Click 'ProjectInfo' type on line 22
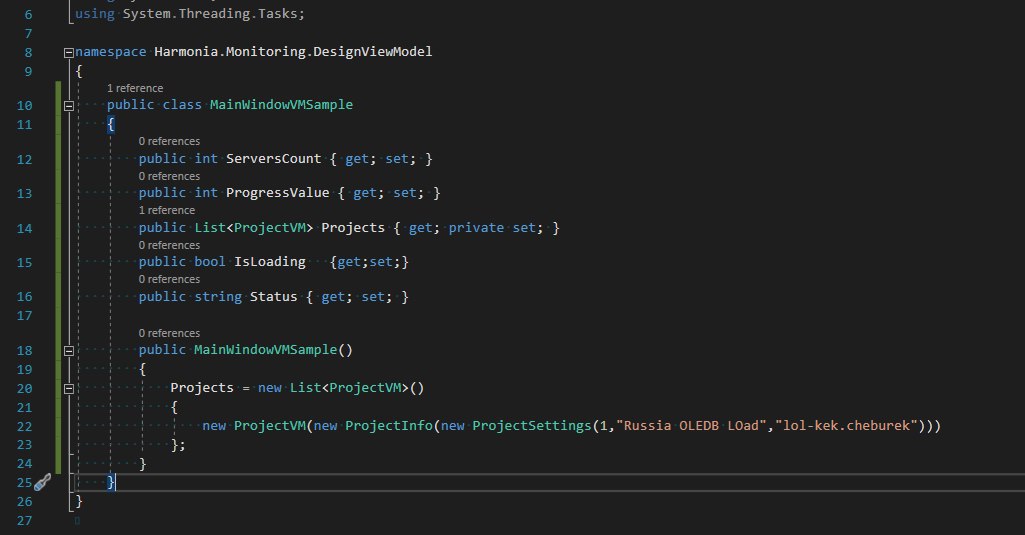Image resolution: width=1025 pixels, height=535 pixels. (388, 426)
